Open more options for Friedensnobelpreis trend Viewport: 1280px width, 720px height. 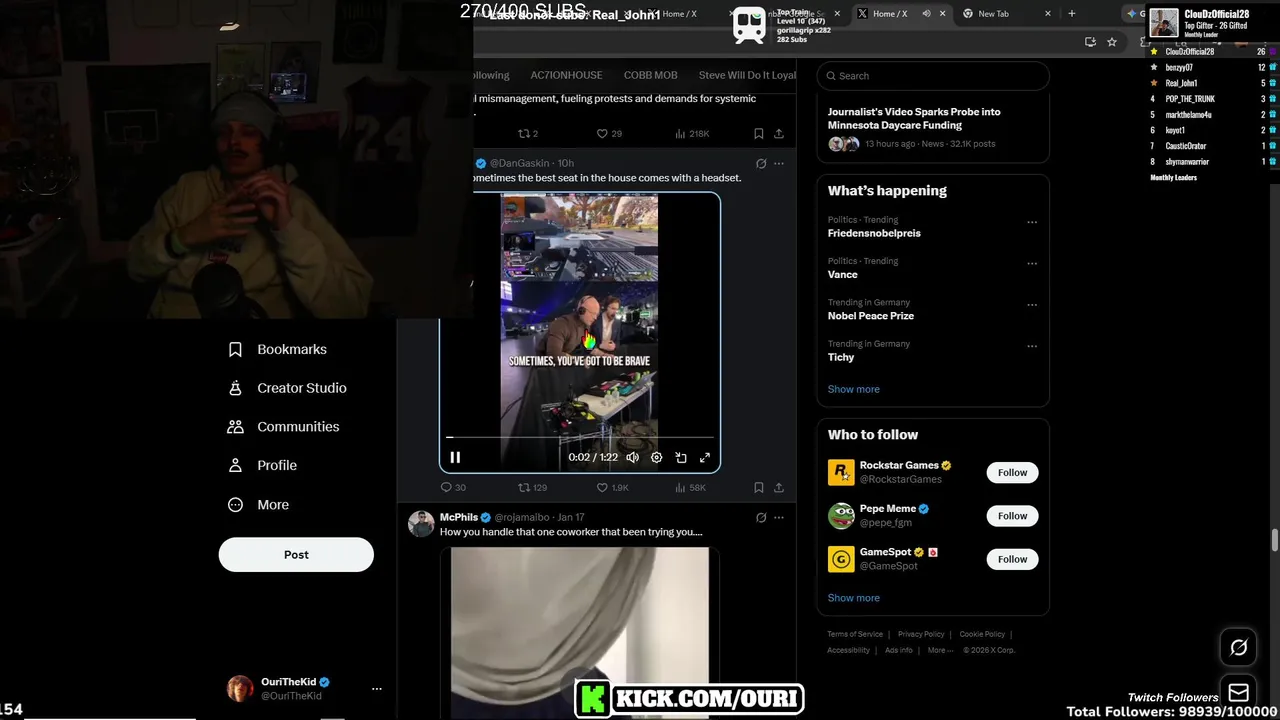[1032, 223]
